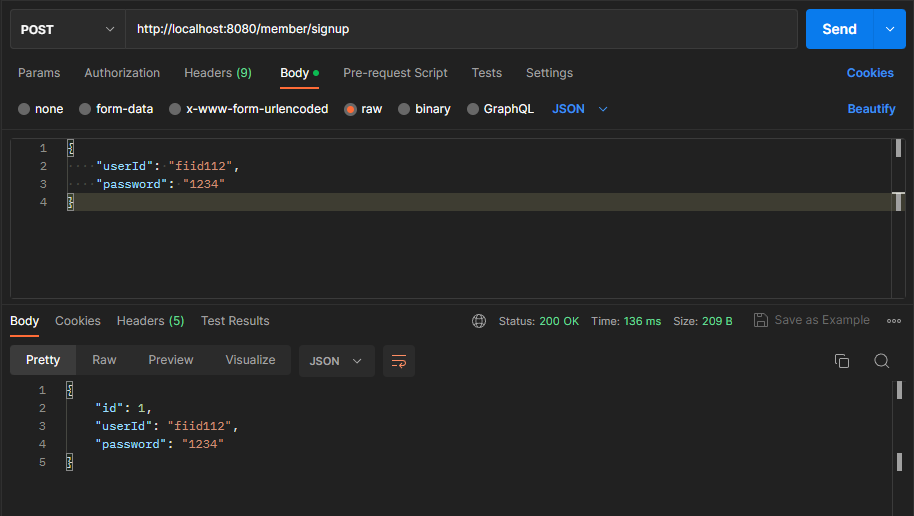Select the GraphQL body radio option
This screenshot has width=914, height=516.
pyautogui.click(x=473, y=109)
